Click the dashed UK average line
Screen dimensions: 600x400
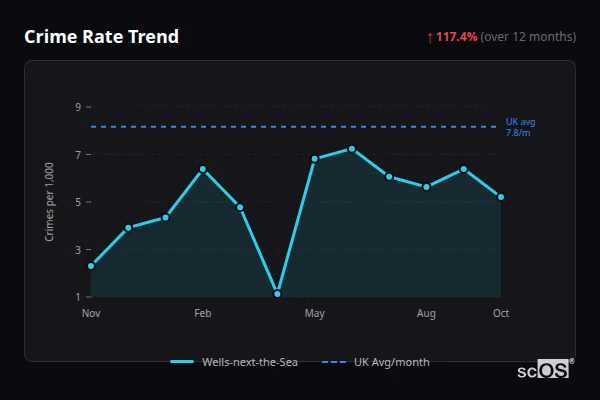click(293, 127)
